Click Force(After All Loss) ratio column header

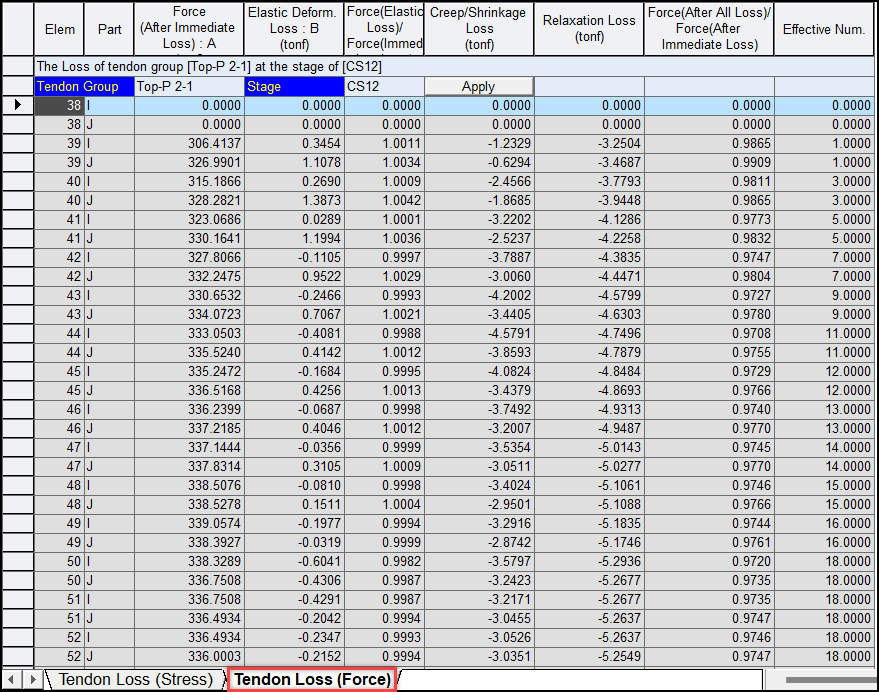709,29
